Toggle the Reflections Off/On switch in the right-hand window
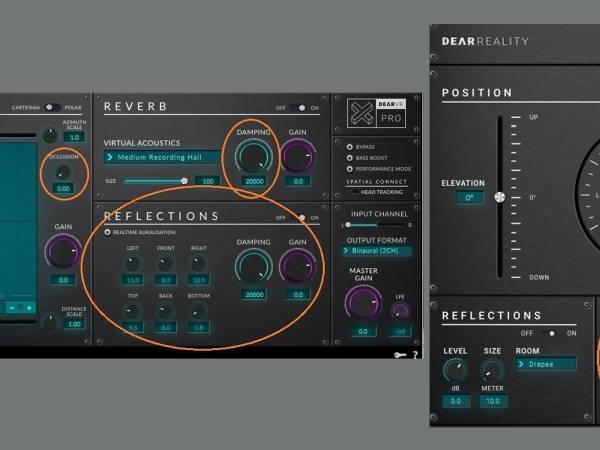 tap(549, 333)
